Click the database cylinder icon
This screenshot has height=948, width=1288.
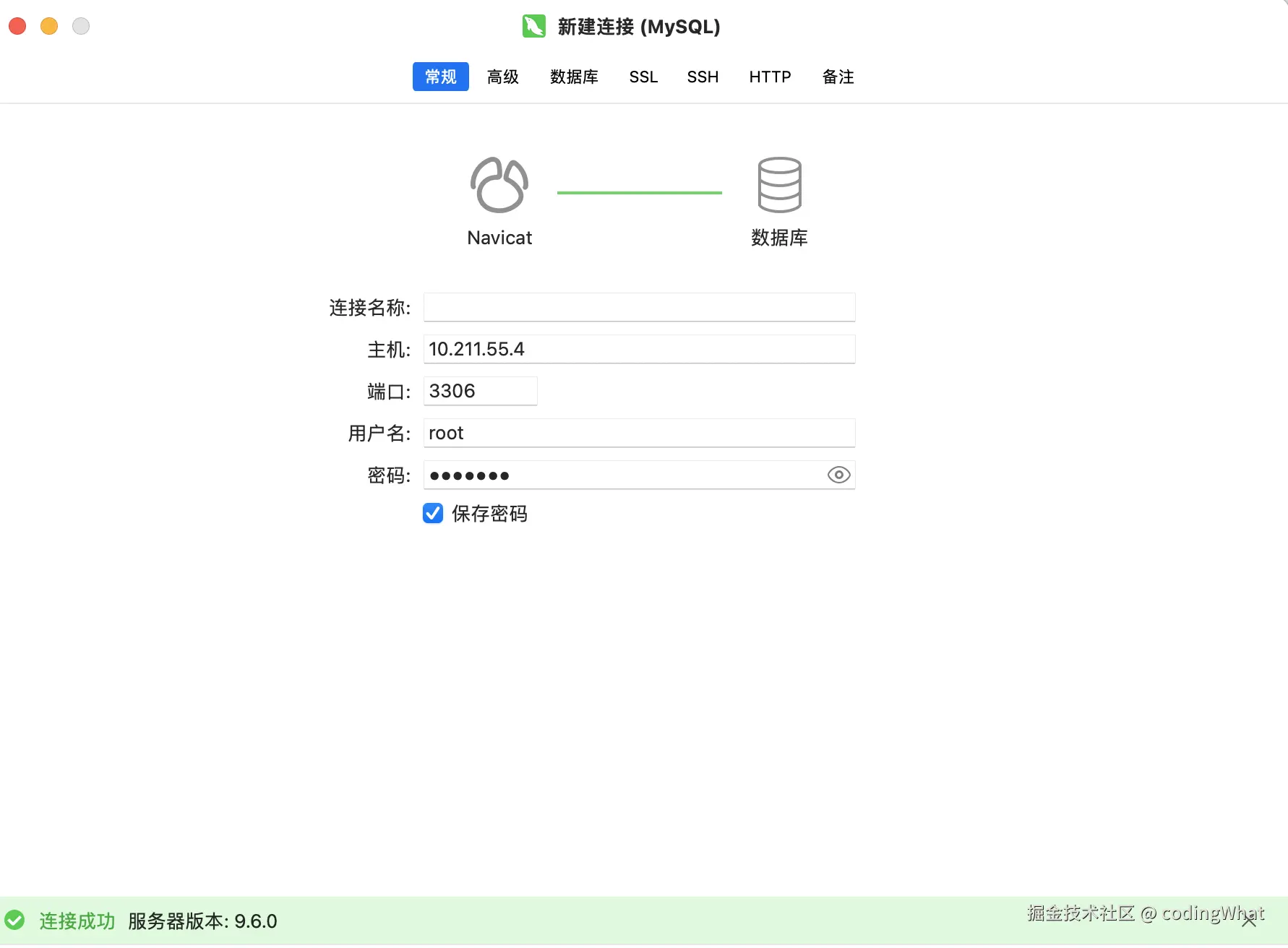pyautogui.click(x=779, y=185)
